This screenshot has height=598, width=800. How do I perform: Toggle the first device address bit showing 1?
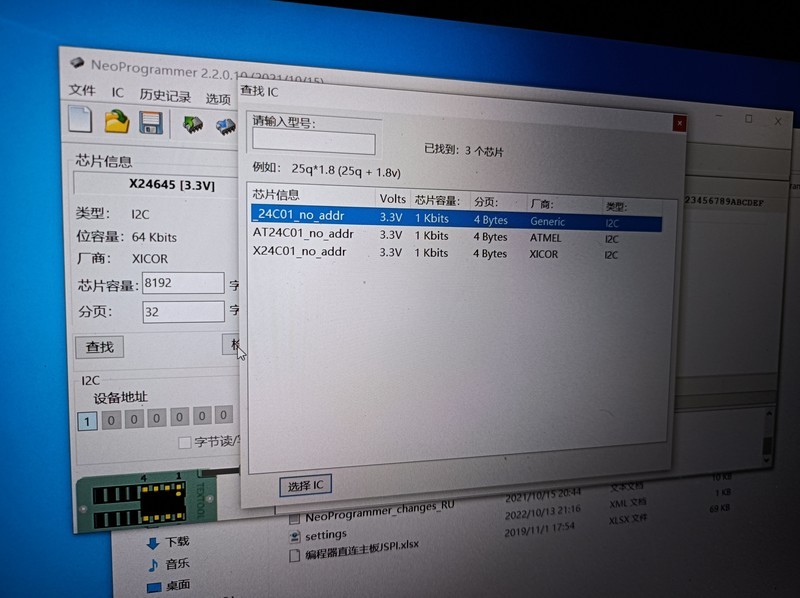87,420
